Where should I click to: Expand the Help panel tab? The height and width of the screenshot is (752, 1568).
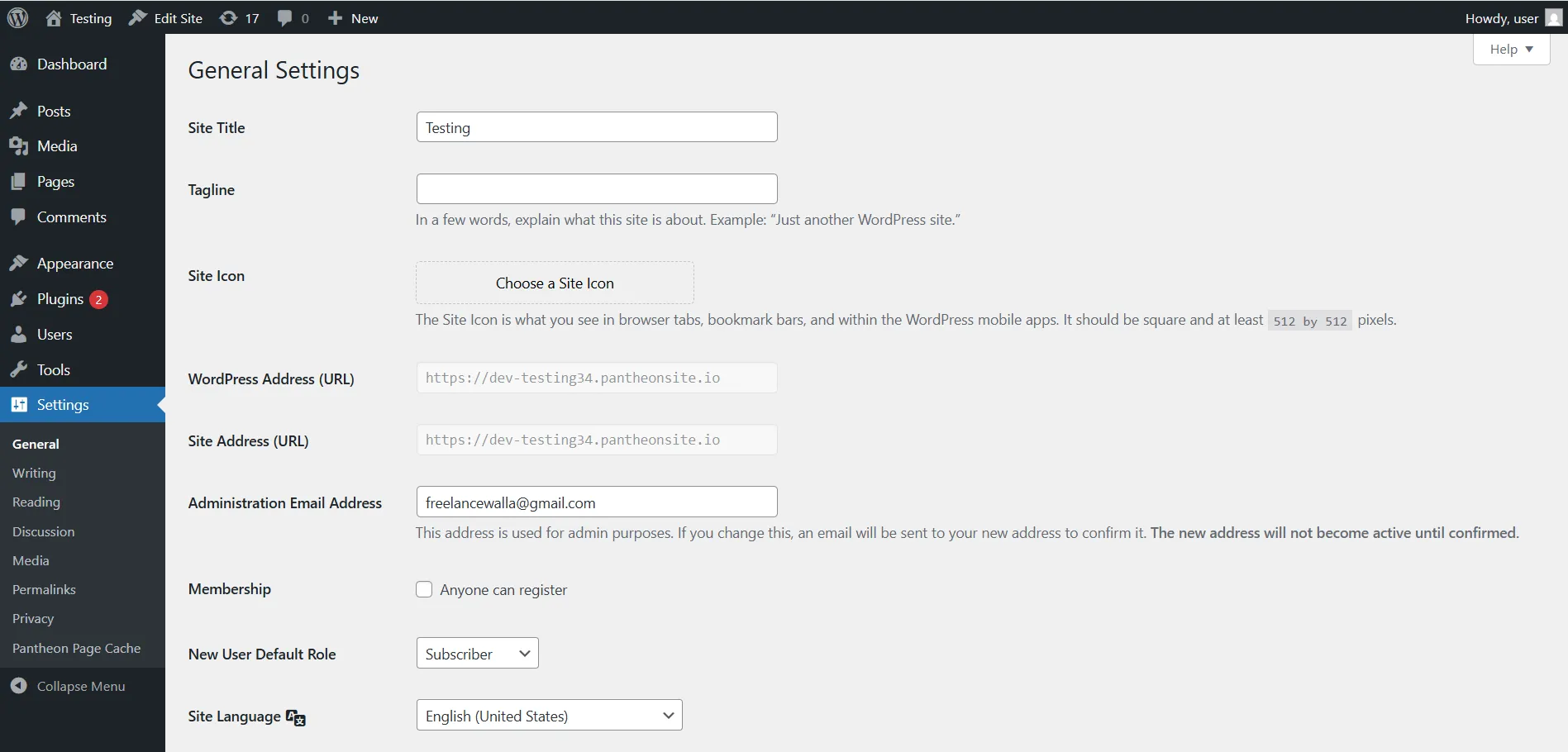click(x=1511, y=49)
